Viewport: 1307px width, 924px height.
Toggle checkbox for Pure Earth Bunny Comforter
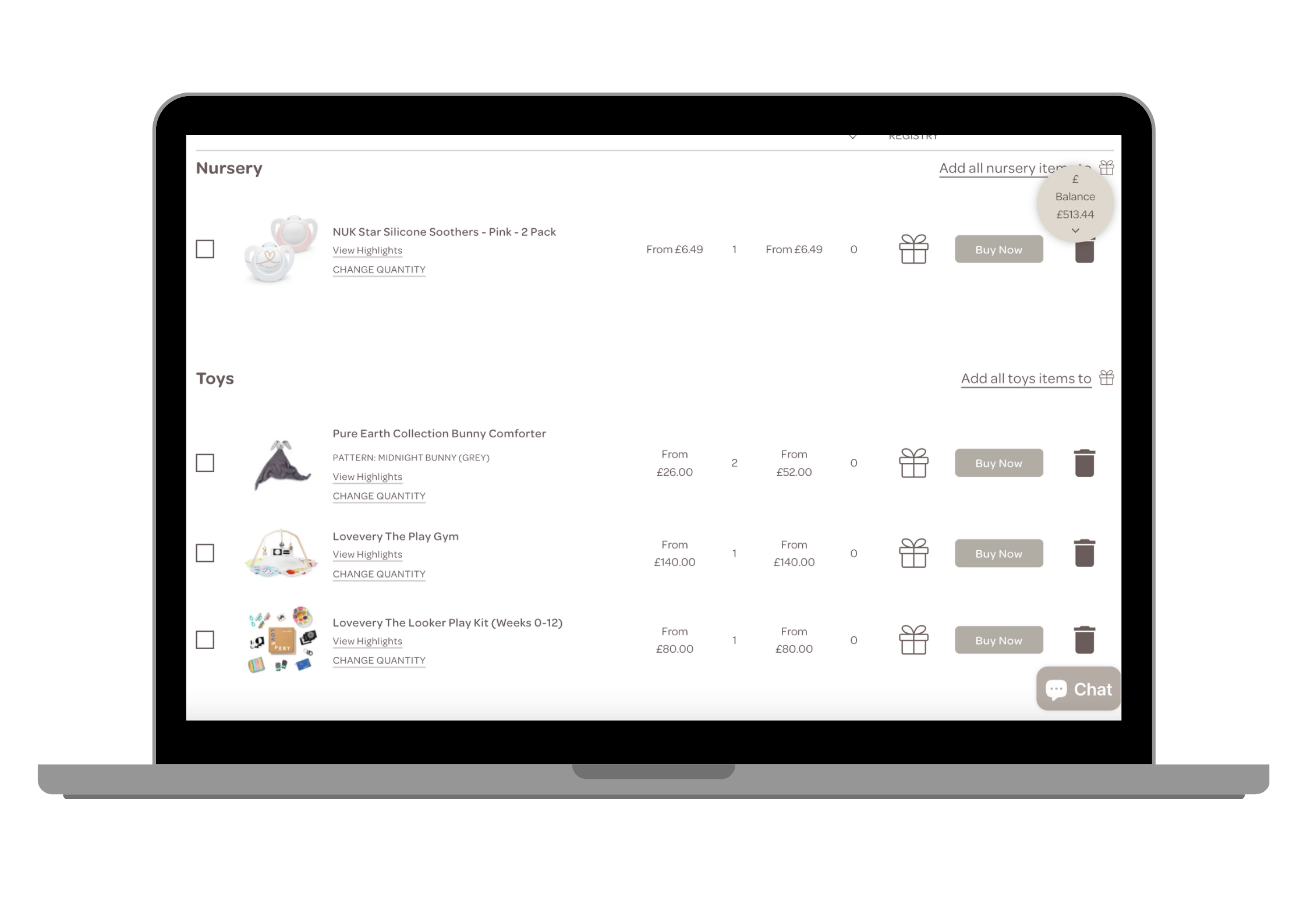206,463
